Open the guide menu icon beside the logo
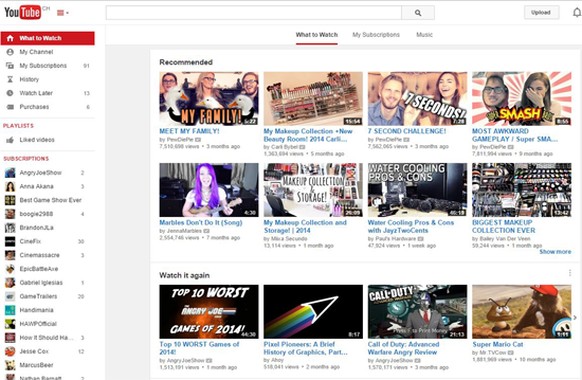 pos(62,13)
